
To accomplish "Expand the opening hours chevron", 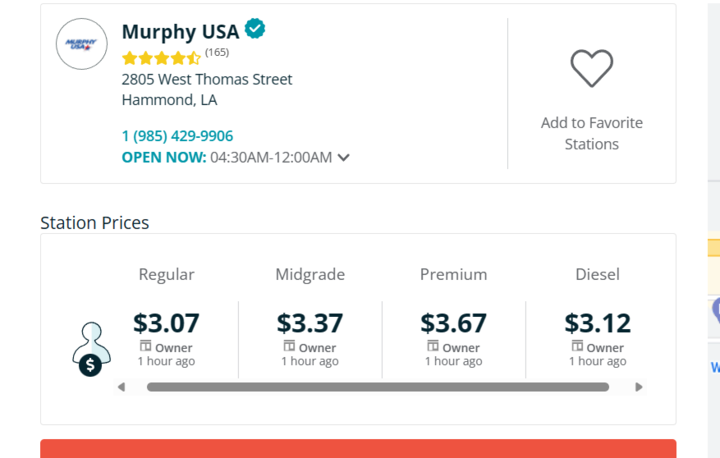I will [343, 158].
